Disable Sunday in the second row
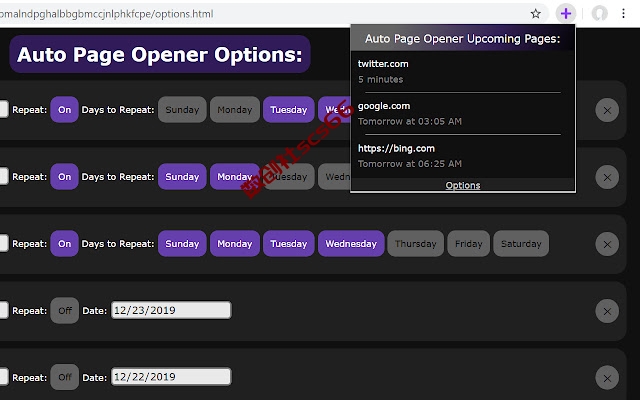 (x=182, y=177)
